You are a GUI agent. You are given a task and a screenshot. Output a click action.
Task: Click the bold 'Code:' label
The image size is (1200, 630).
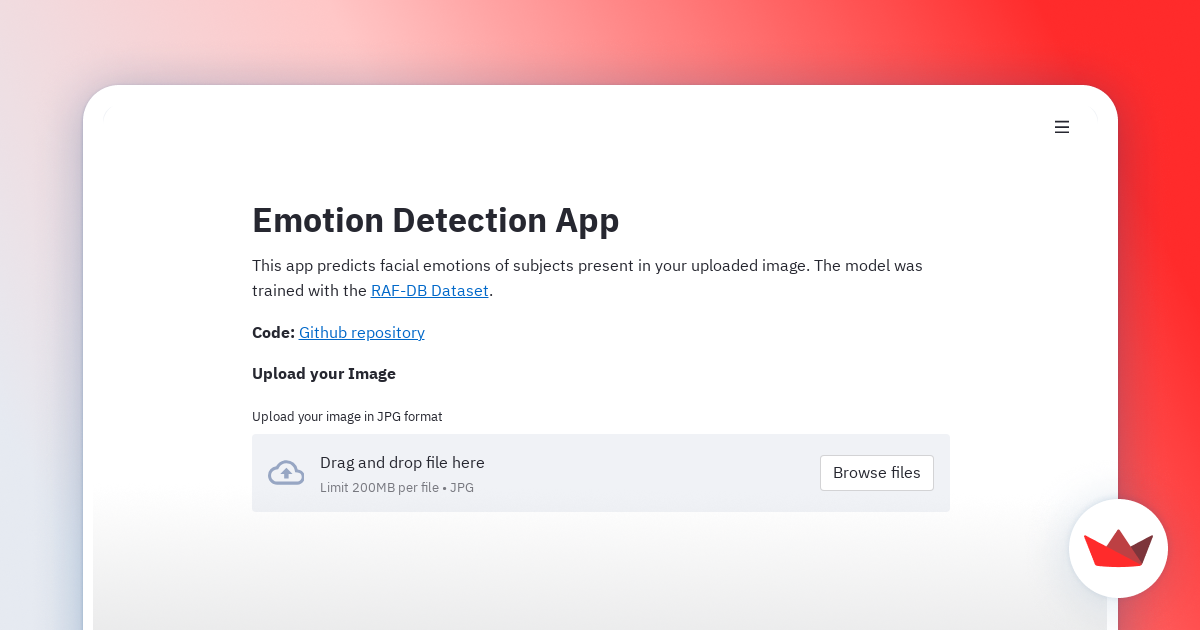pos(273,333)
